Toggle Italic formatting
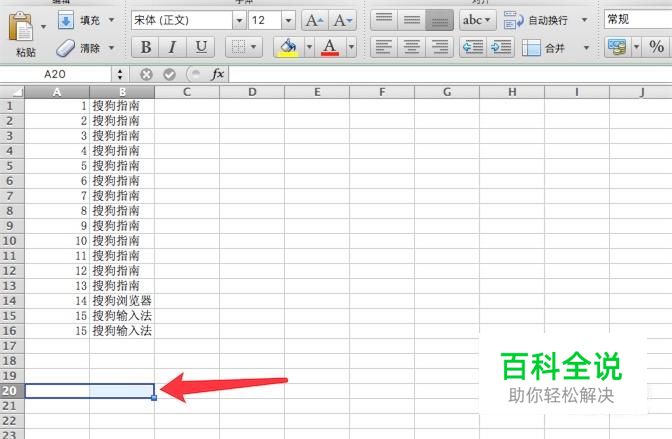 click(172, 47)
